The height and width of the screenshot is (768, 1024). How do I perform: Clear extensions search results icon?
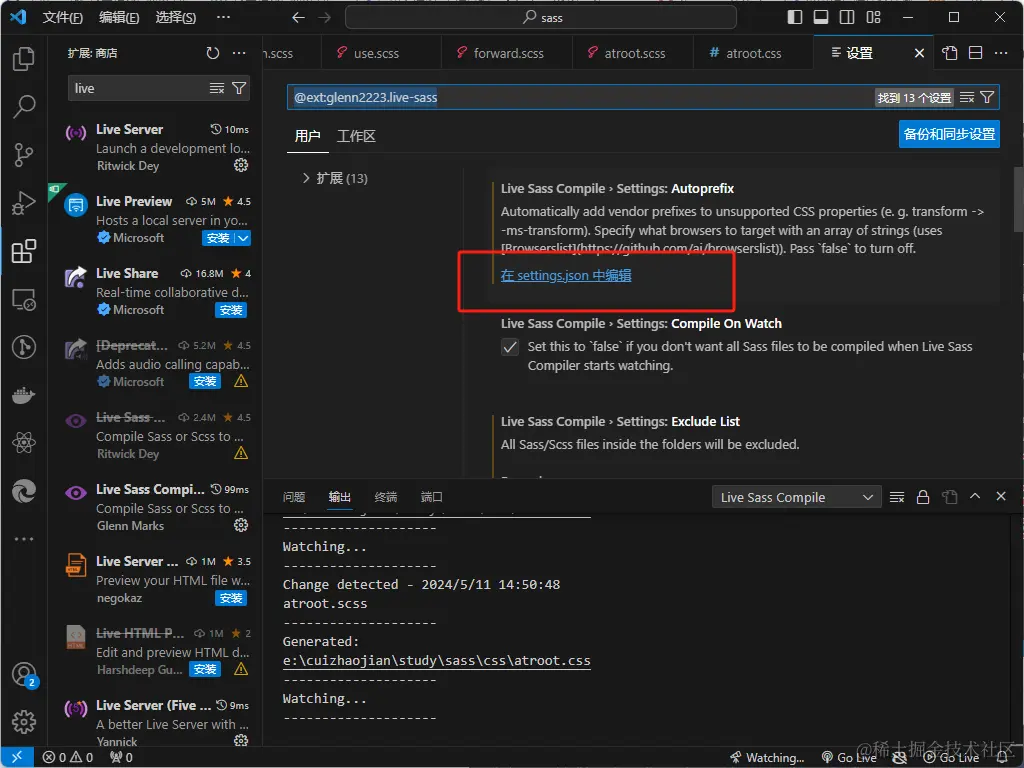(x=217, y=88)
